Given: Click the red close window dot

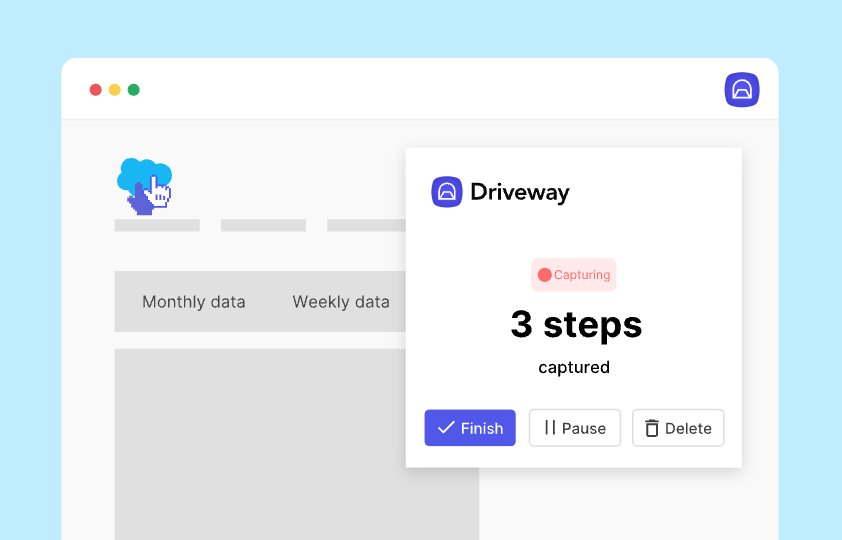Looking at the screenshot, I should [96, 90].
